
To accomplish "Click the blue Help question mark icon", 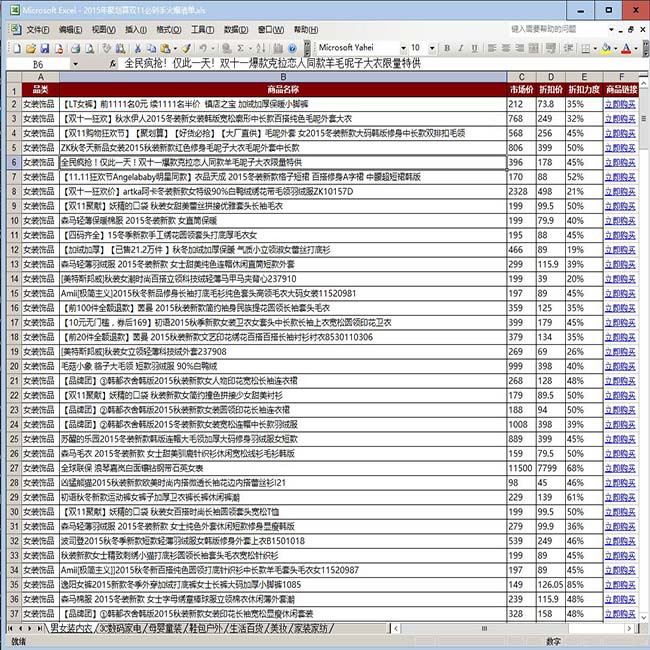I will pyautogui.click(x=292, y=49).
